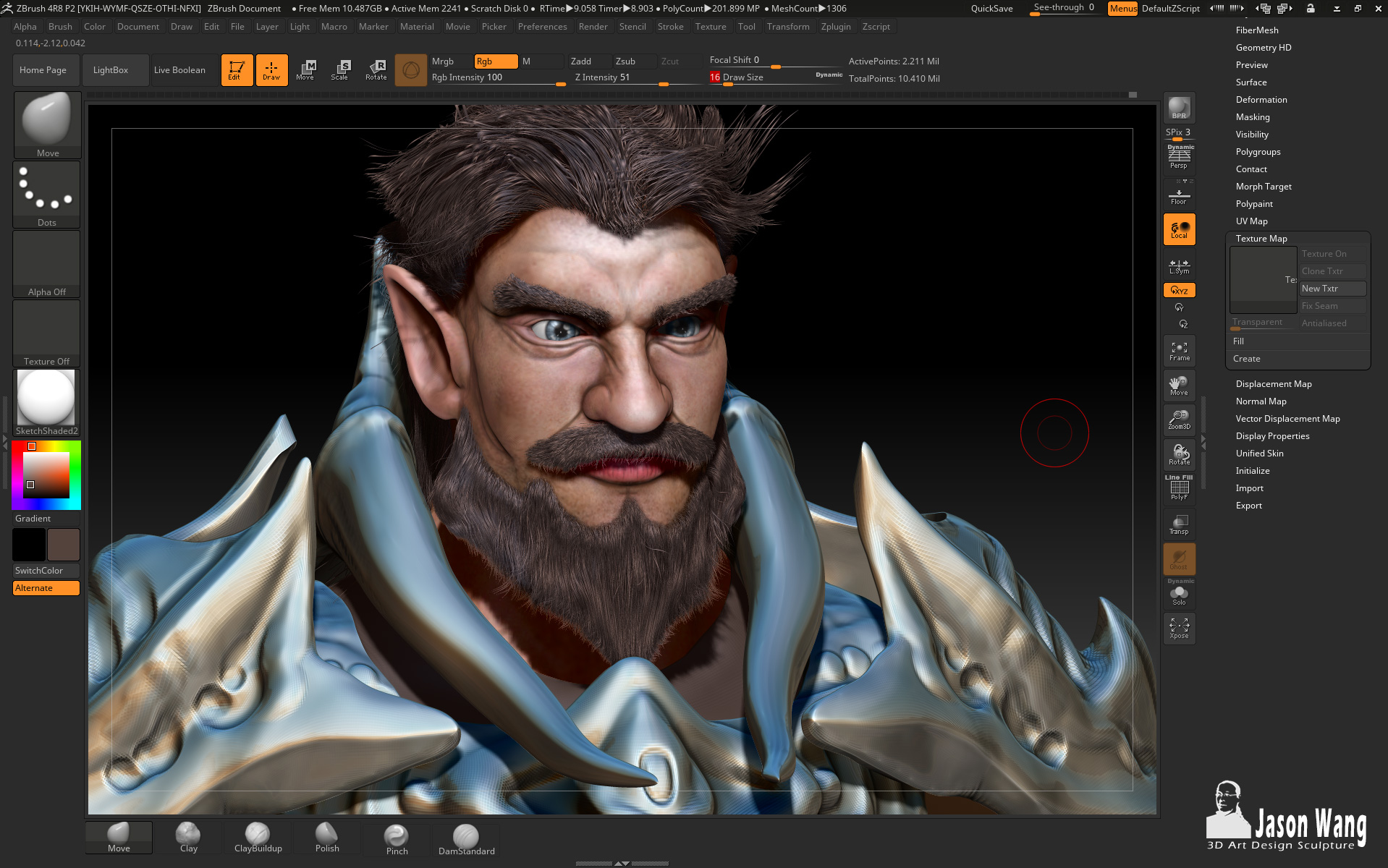Click the Rotate canvas icon in right shelf
Image resolution: width=1388 pixels, height=868 pixels.
coord(1179,455)
